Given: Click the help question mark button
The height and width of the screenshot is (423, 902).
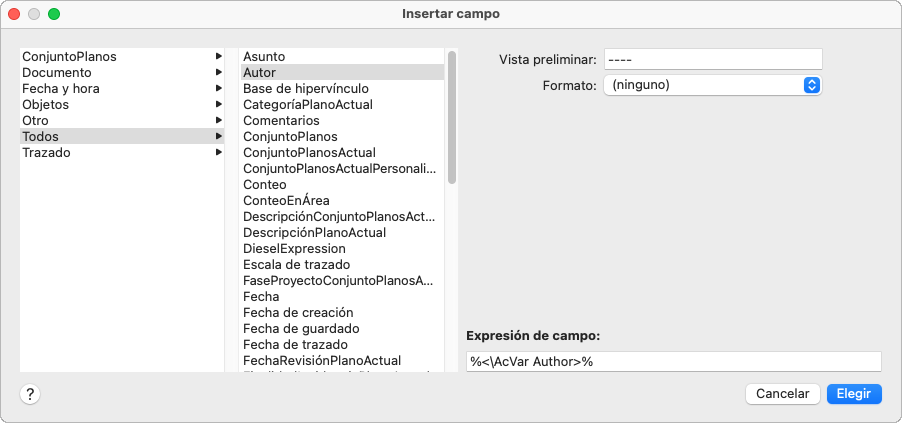Looking at the screenshot, I should (x=30, y=394).
